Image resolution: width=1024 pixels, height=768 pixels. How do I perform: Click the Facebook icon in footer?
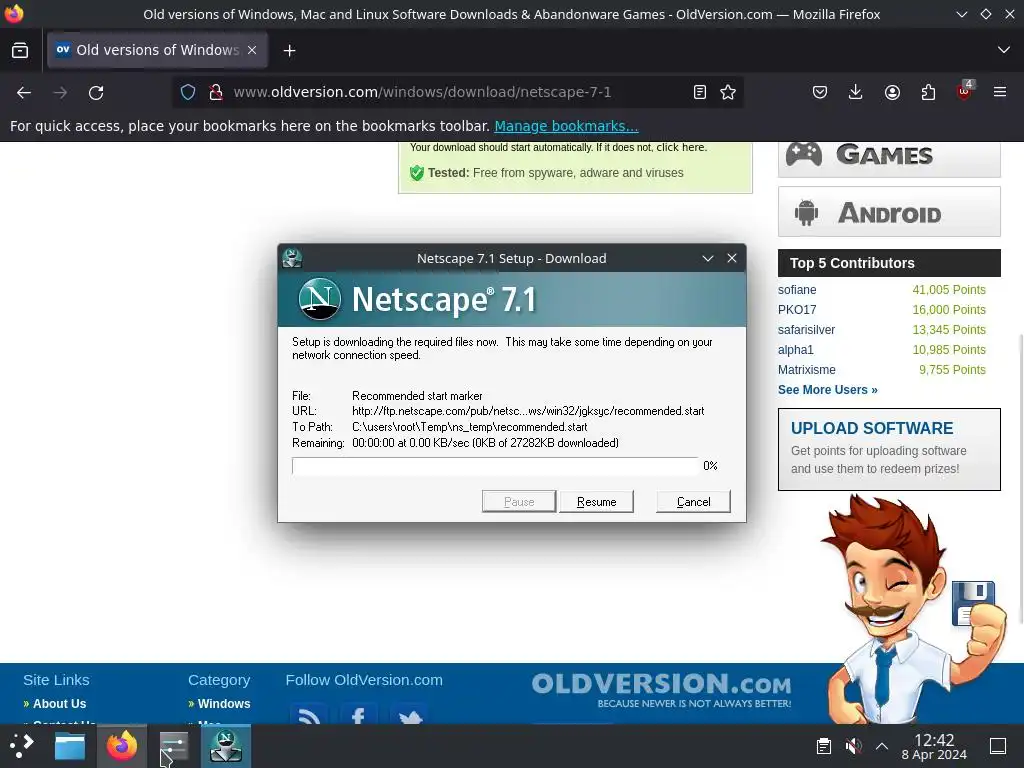click(x=358, y=714)
